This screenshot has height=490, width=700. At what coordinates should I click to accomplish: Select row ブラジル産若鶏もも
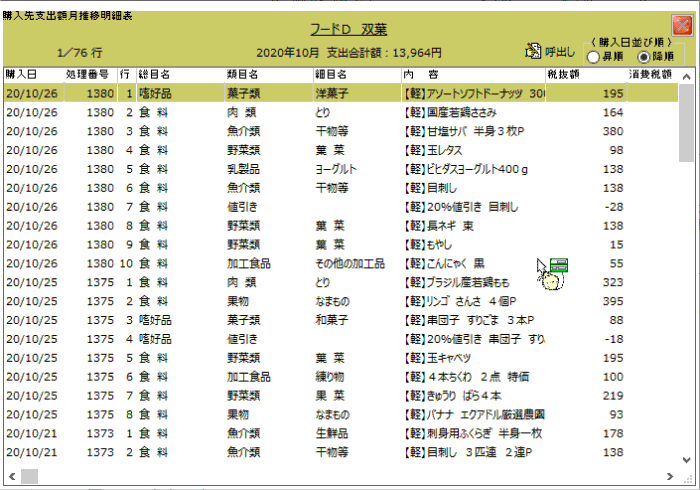point(341,282)
